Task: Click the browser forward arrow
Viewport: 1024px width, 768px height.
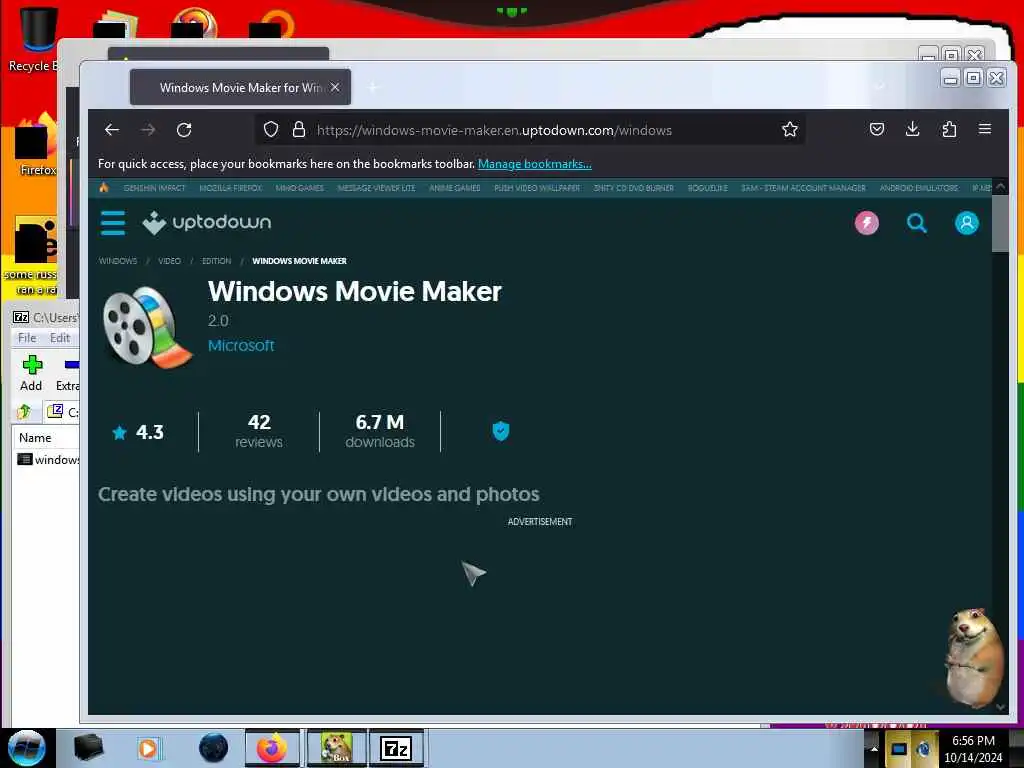Action: click(148, 130)
